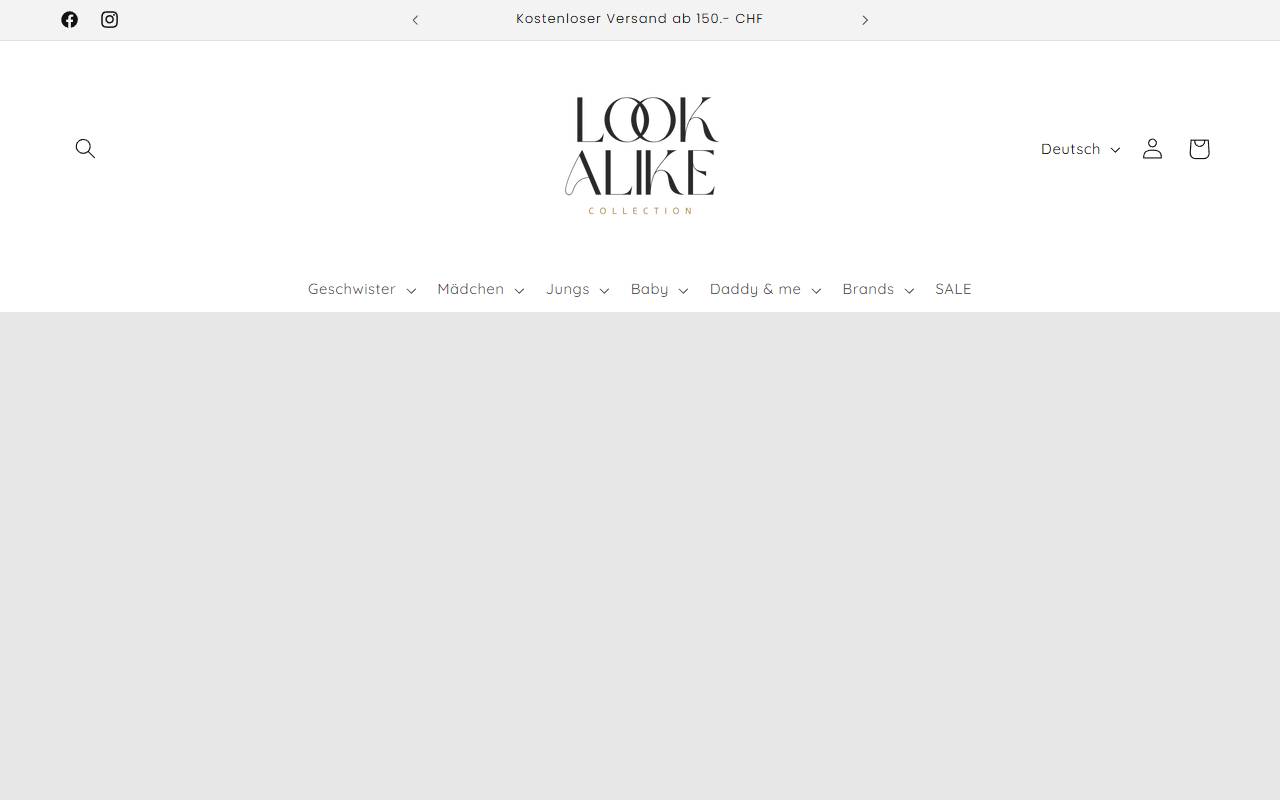Expand the Baby menu
The height and width of the screenshot is (800, 1280).
660,289
